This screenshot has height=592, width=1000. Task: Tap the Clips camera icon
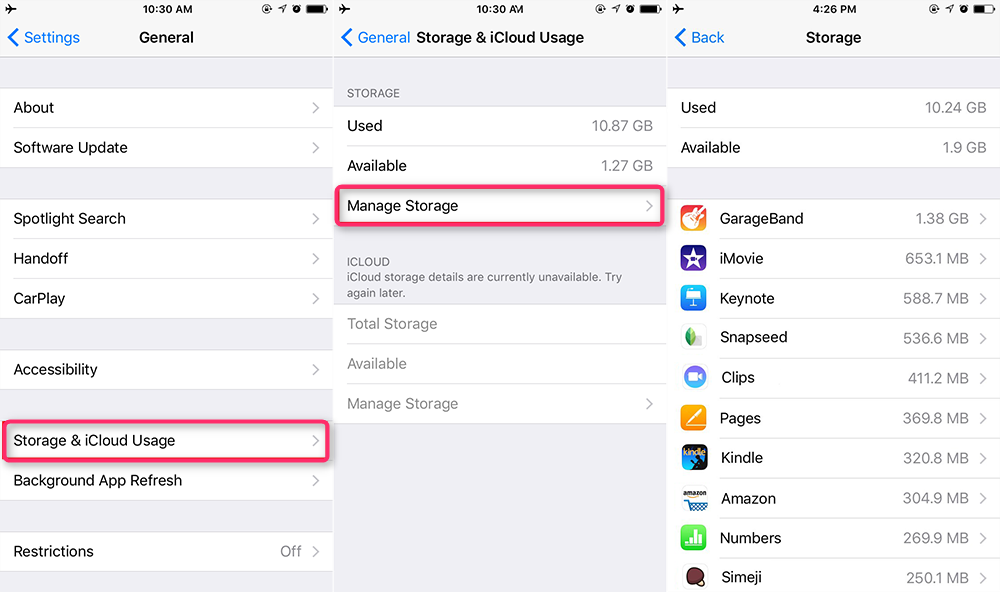[x=694, y=378]
